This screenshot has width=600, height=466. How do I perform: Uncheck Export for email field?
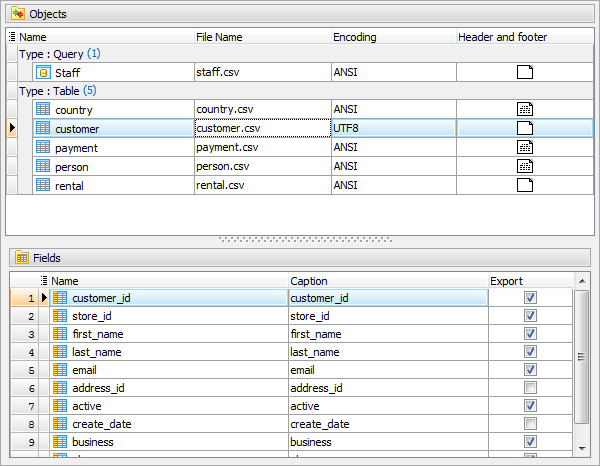pyautogui.click(x=530, y=370)
